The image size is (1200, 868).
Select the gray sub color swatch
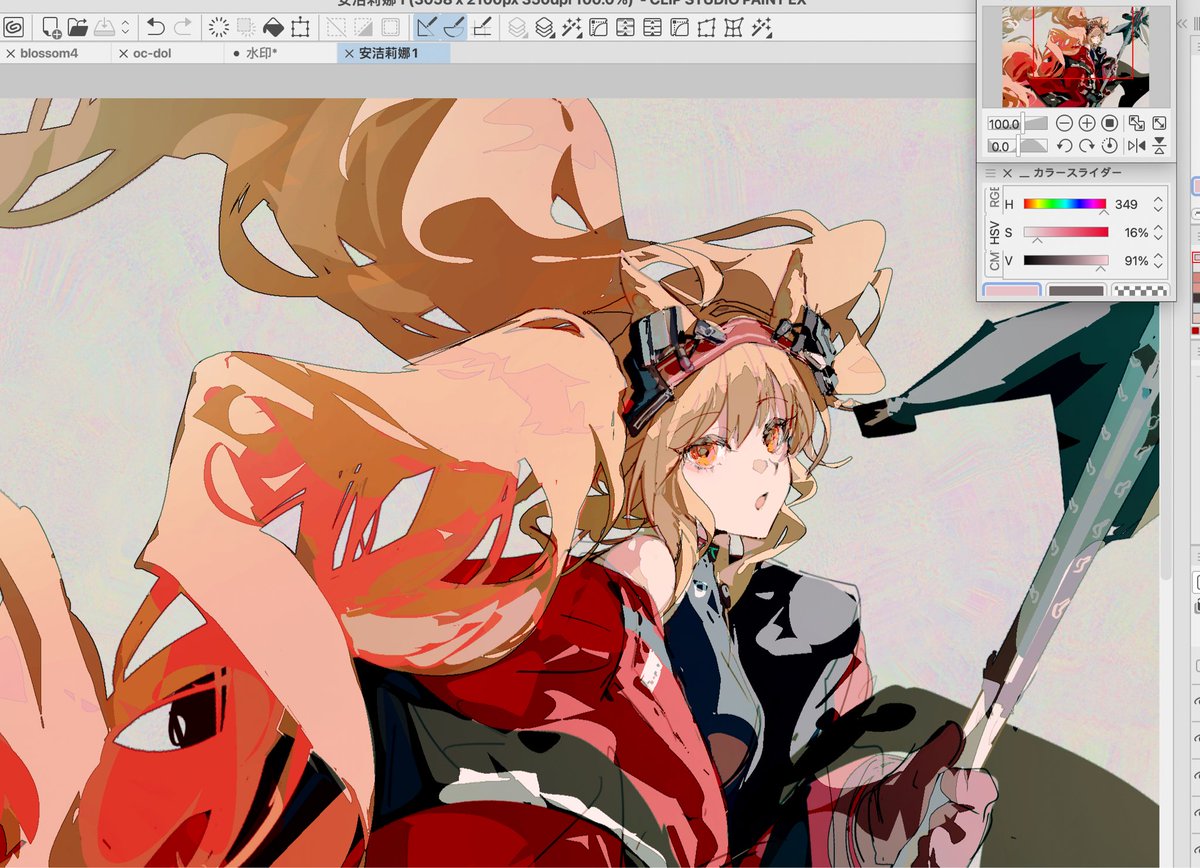(1076, 291)
